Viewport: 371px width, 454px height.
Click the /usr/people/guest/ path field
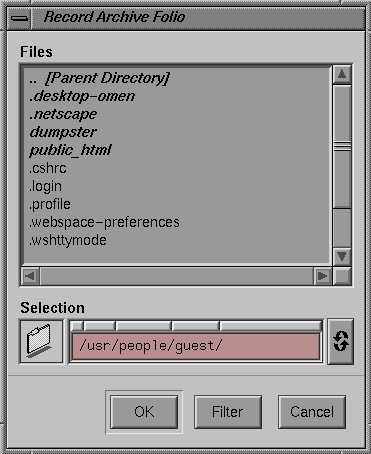tap(196, 346)
